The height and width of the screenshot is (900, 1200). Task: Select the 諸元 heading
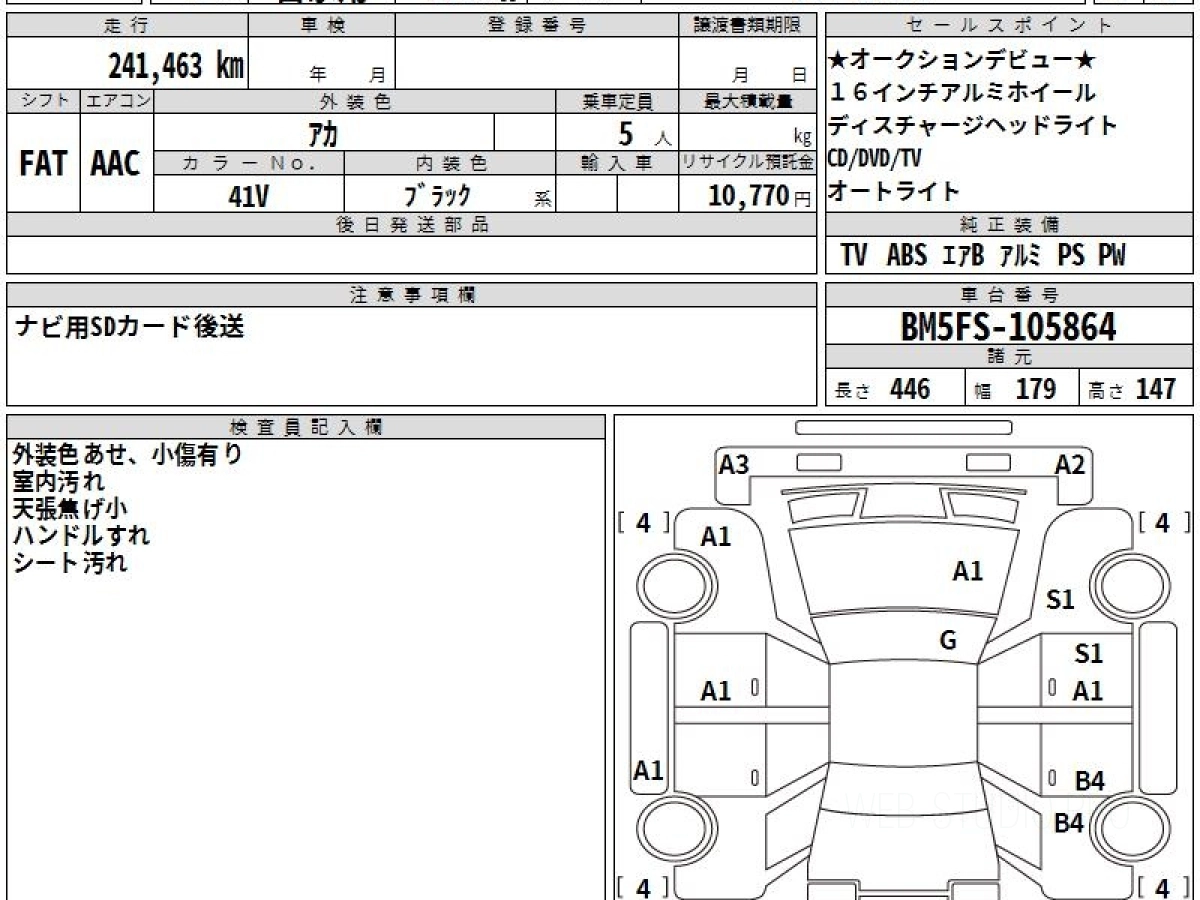[x=1009, y=357]
